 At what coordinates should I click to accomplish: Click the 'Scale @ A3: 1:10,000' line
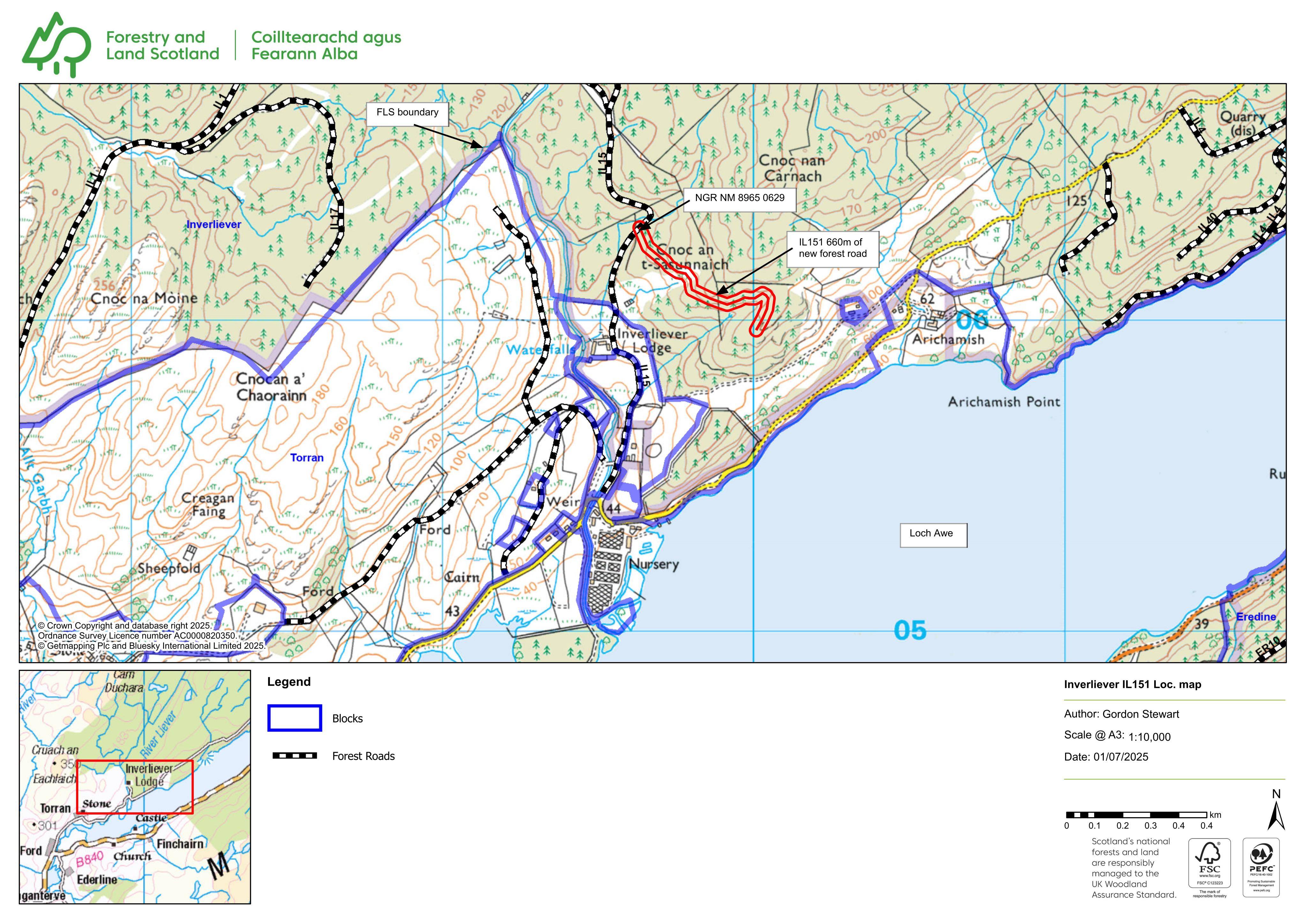(1117, 736)
